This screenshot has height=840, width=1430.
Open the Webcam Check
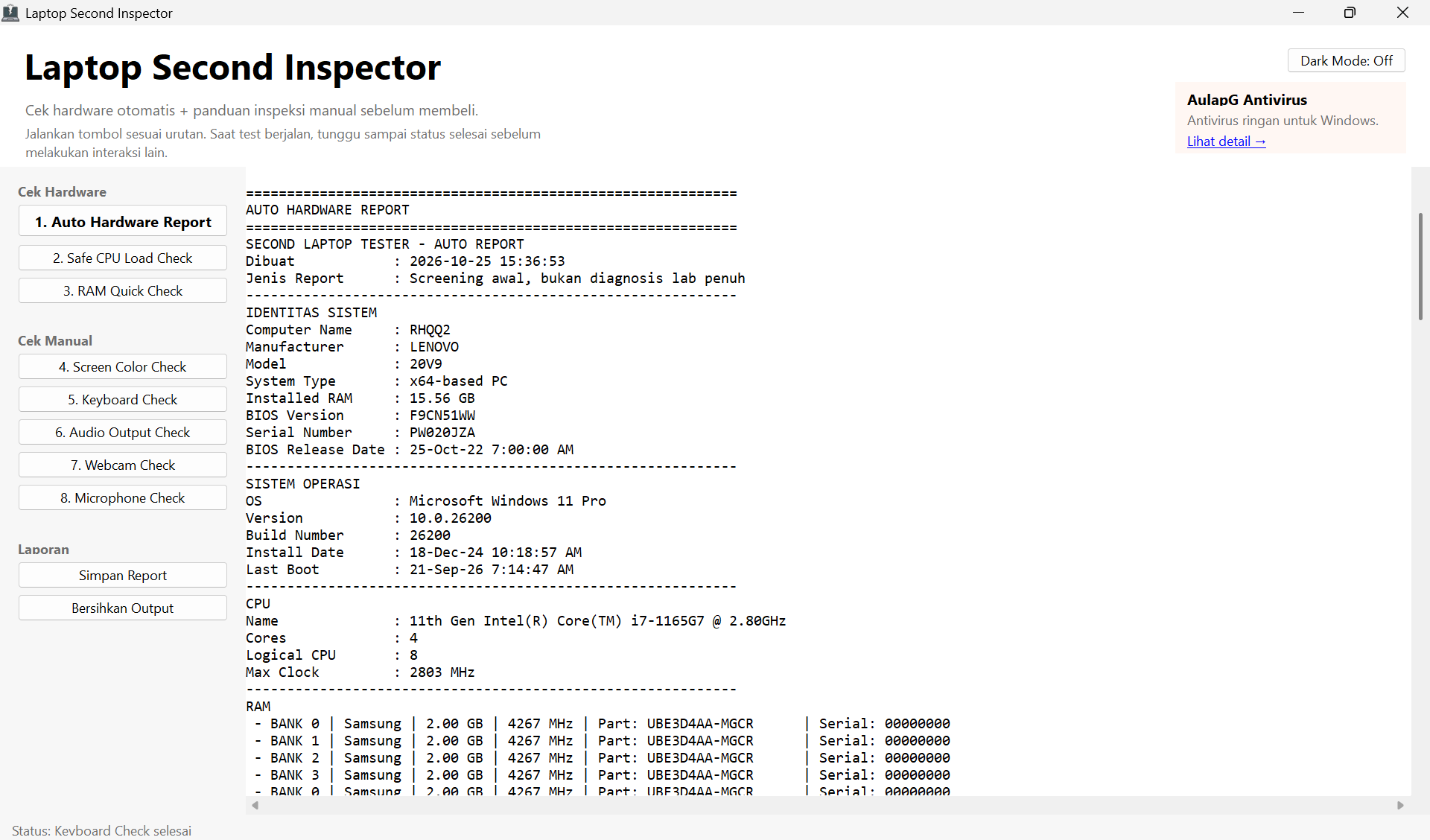click(123, 465)
